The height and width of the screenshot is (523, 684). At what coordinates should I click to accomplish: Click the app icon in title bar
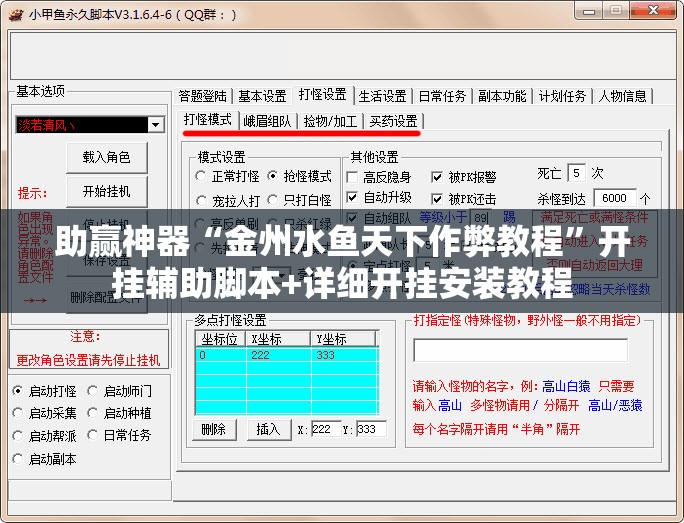tap(16, 14)
